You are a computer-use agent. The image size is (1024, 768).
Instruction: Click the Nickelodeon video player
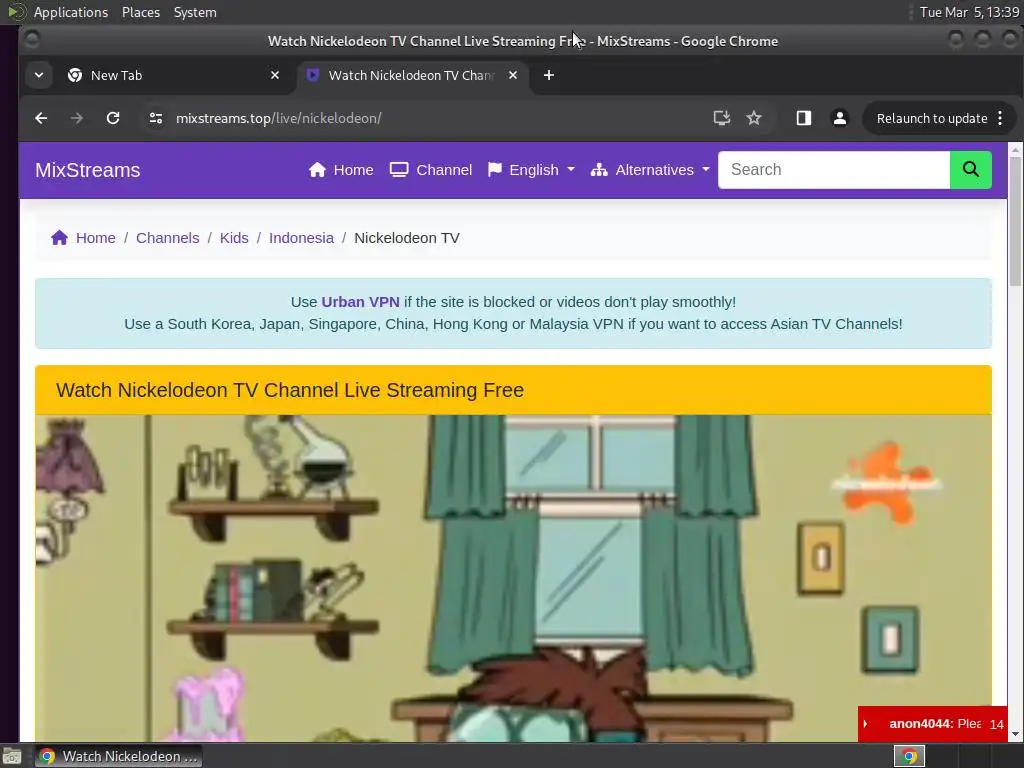point(513,578)
